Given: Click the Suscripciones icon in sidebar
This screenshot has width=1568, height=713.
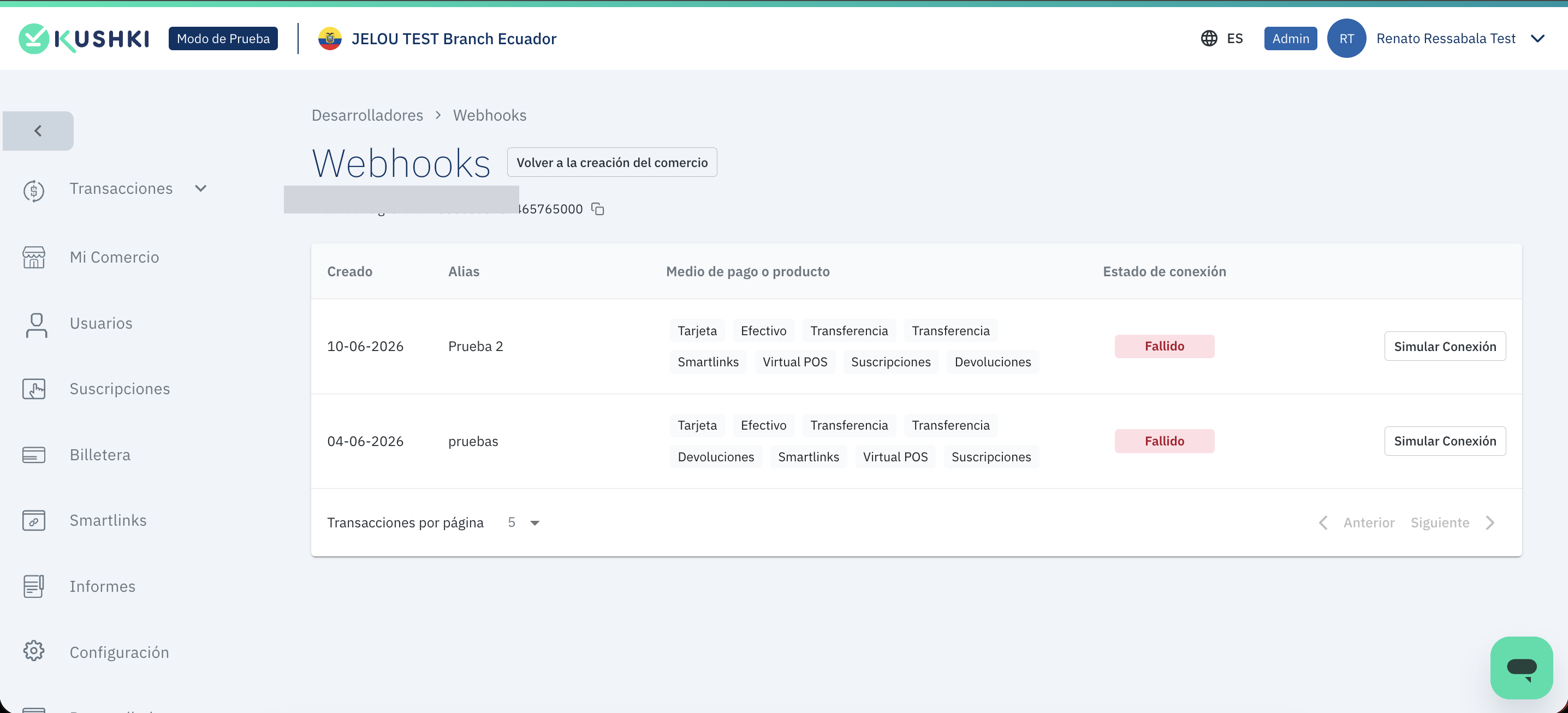Looking at the screenshot, I should point(34,389).
